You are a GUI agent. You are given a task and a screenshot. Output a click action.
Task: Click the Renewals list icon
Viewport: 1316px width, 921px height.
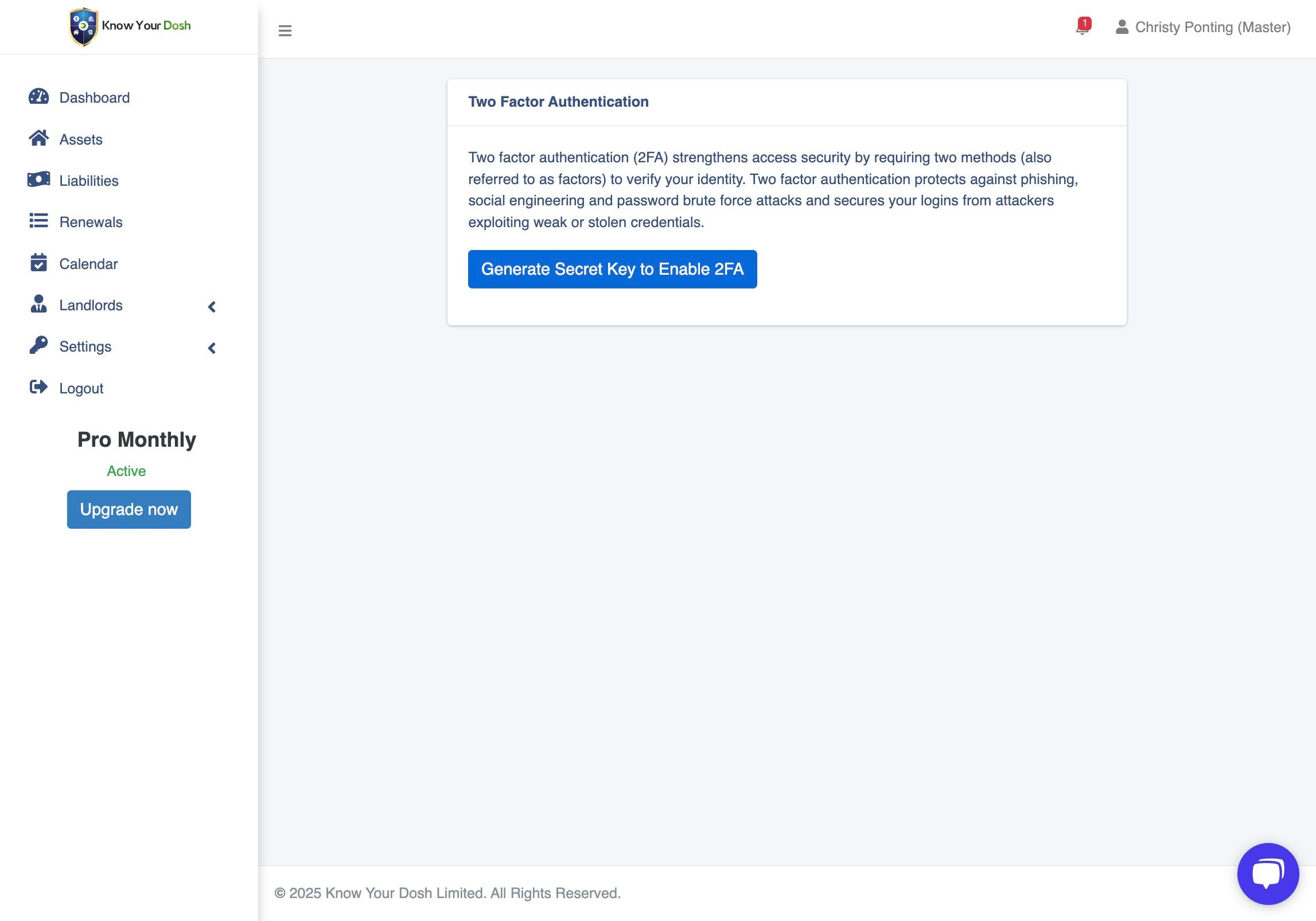click(x=38, y=221)
